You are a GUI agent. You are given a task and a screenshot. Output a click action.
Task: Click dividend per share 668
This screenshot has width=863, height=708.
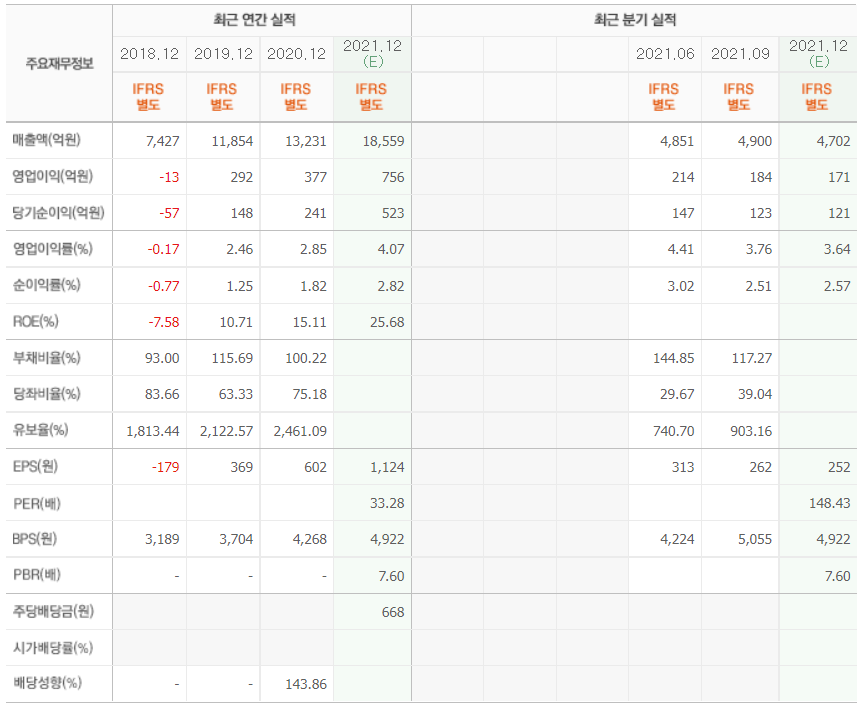point(393,612)
